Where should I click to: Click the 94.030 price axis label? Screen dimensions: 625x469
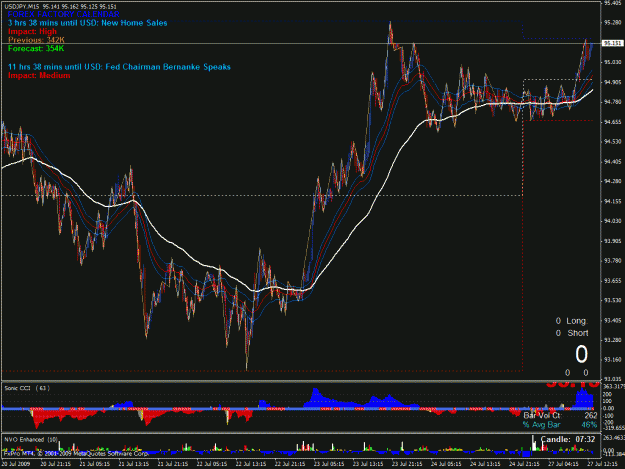coord(613,221)
